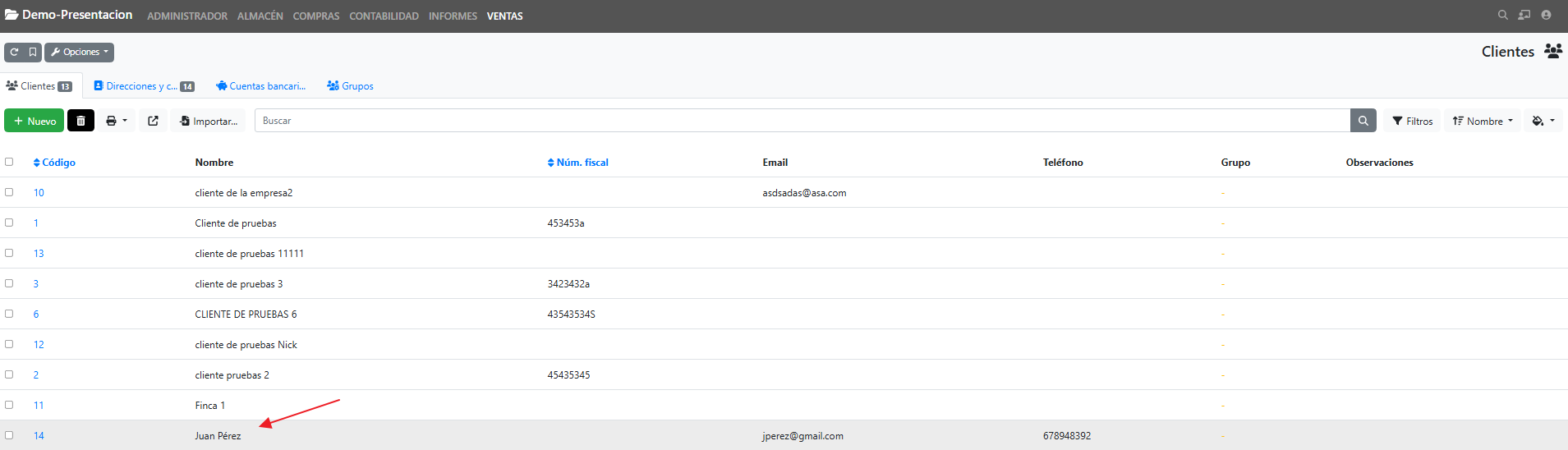Open the INFORMES menu
The height and width of the screenshot is (450, 1568).
click(453, 16)
